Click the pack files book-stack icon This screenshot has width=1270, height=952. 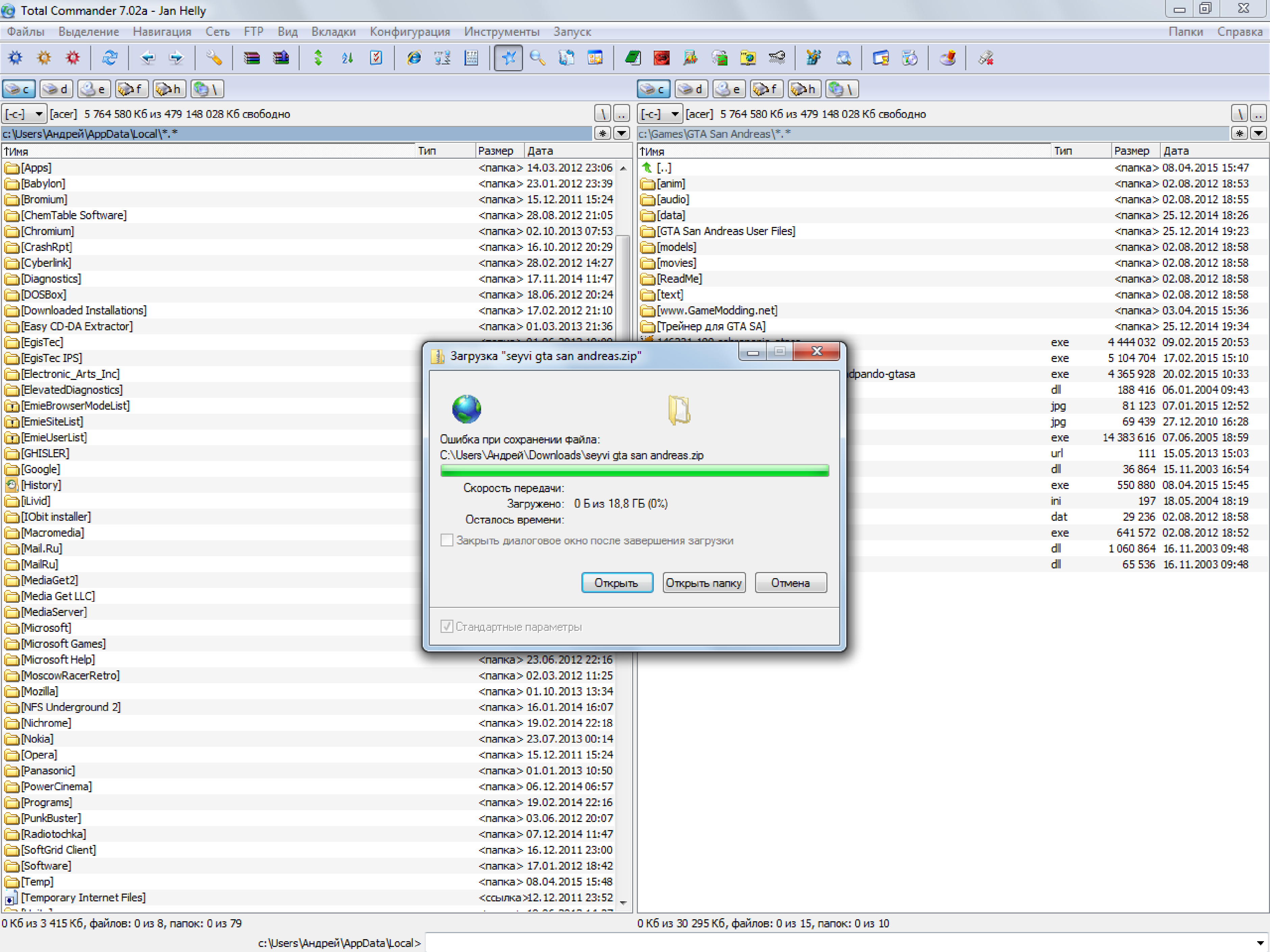click(x=252, y=58)
